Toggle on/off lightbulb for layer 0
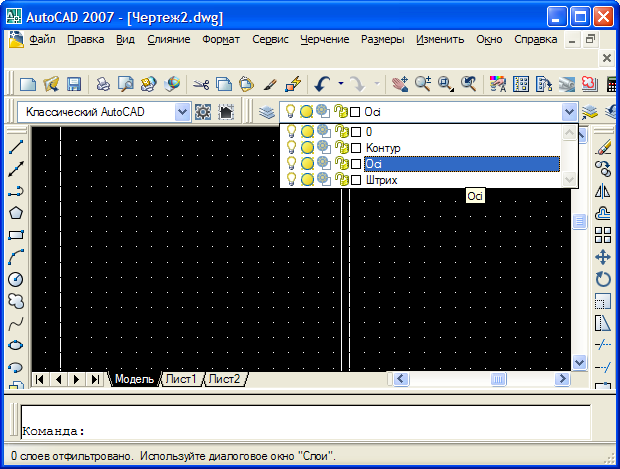Image resolution: width=620 pixels, height=469 pixels. pos(291,131)
